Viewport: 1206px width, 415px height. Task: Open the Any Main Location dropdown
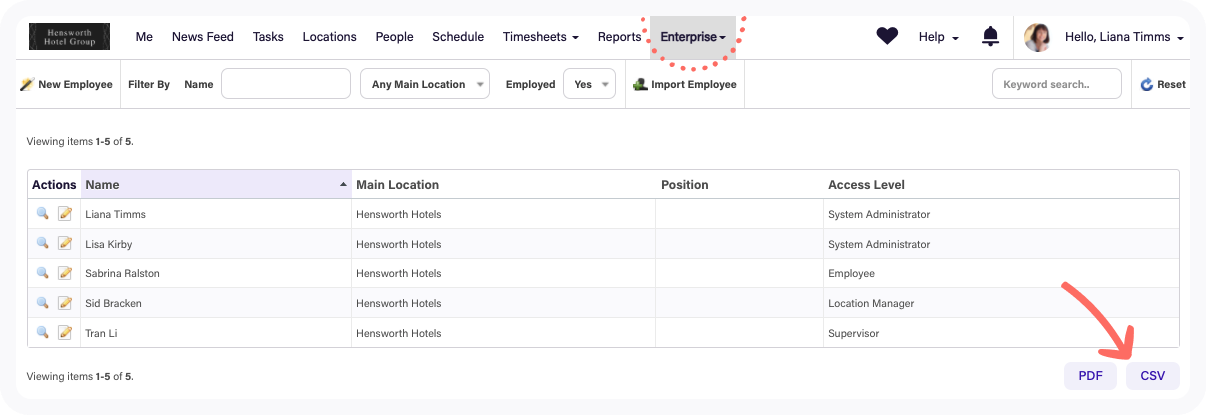[425, 85]
